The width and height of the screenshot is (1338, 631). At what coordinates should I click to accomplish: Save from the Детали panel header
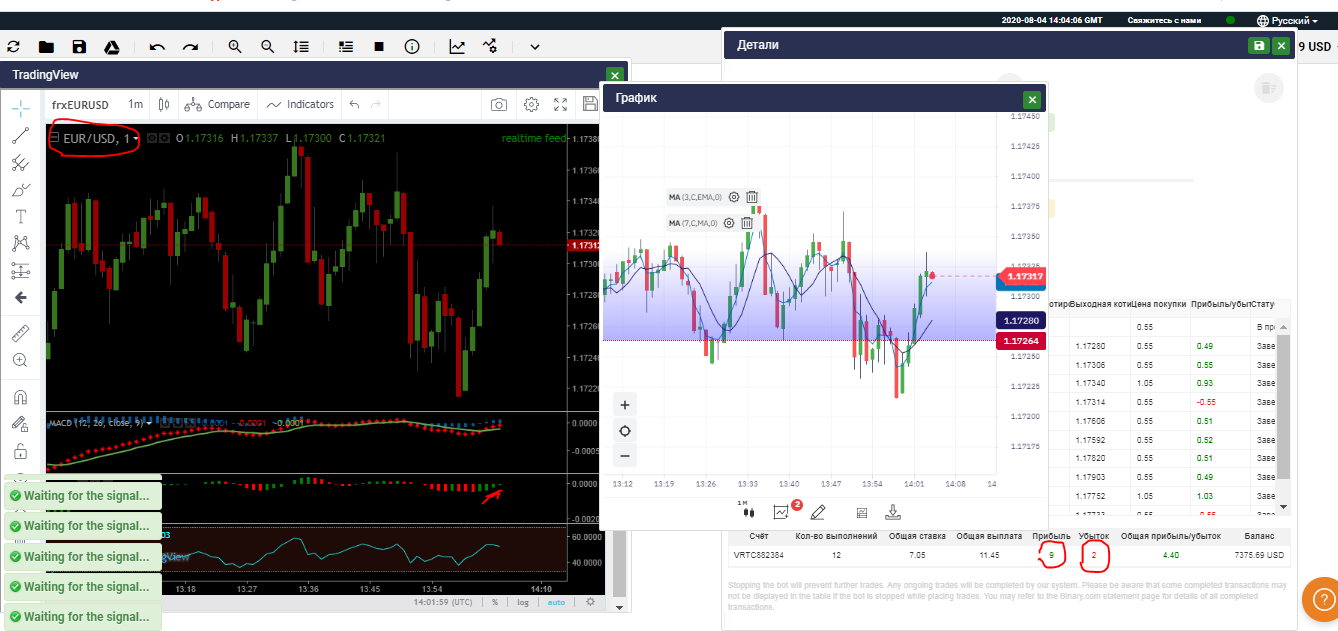coord(1258,45)
